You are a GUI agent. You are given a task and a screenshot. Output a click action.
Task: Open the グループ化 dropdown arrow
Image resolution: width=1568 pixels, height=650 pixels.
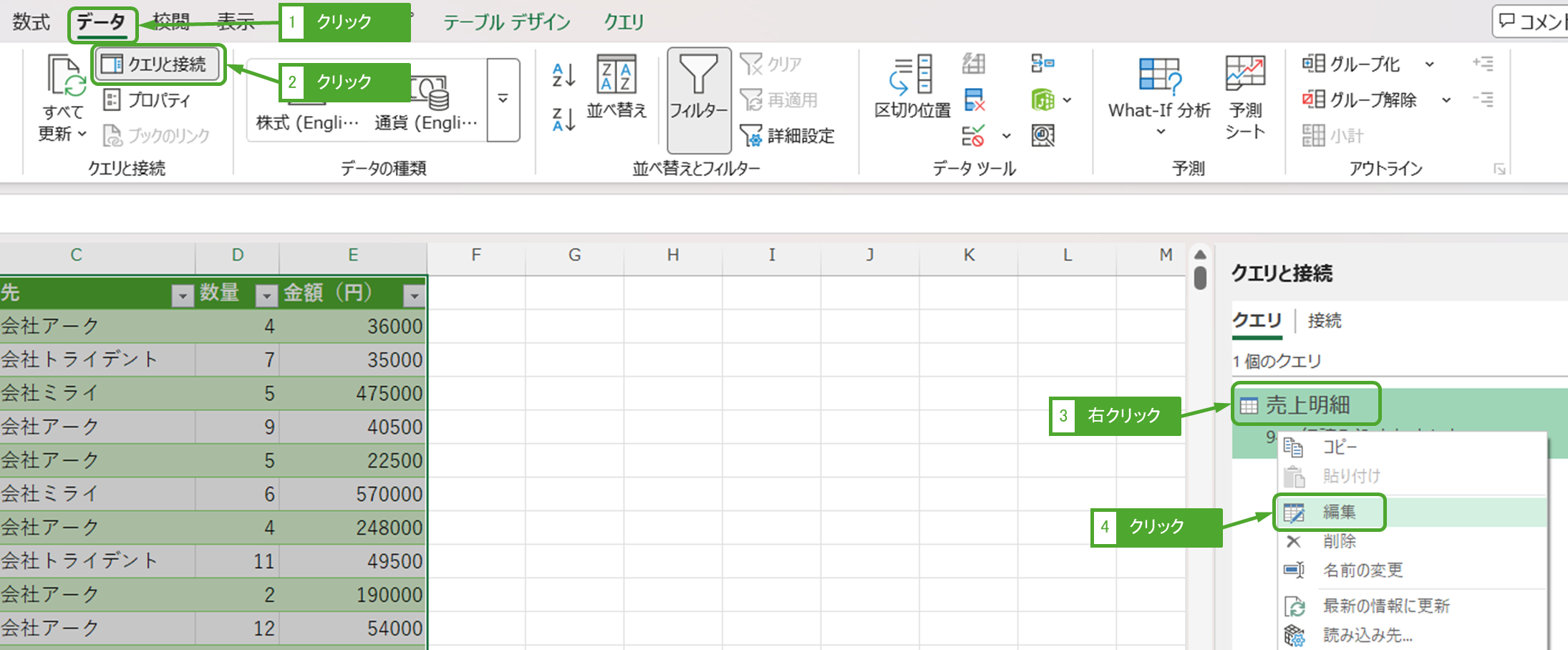click(x=1429, y=64)
